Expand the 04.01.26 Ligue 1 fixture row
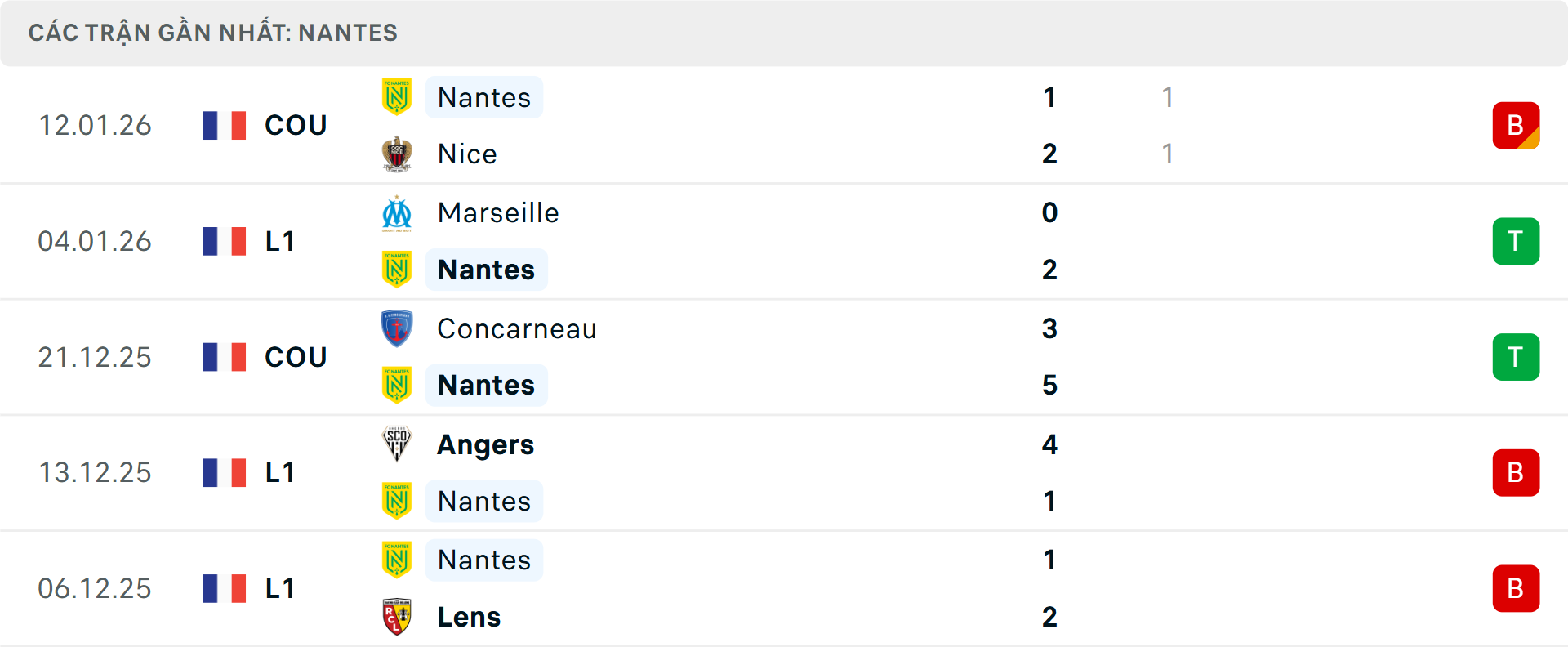The width and height of the screenshot is (1568, 647). 784,241
